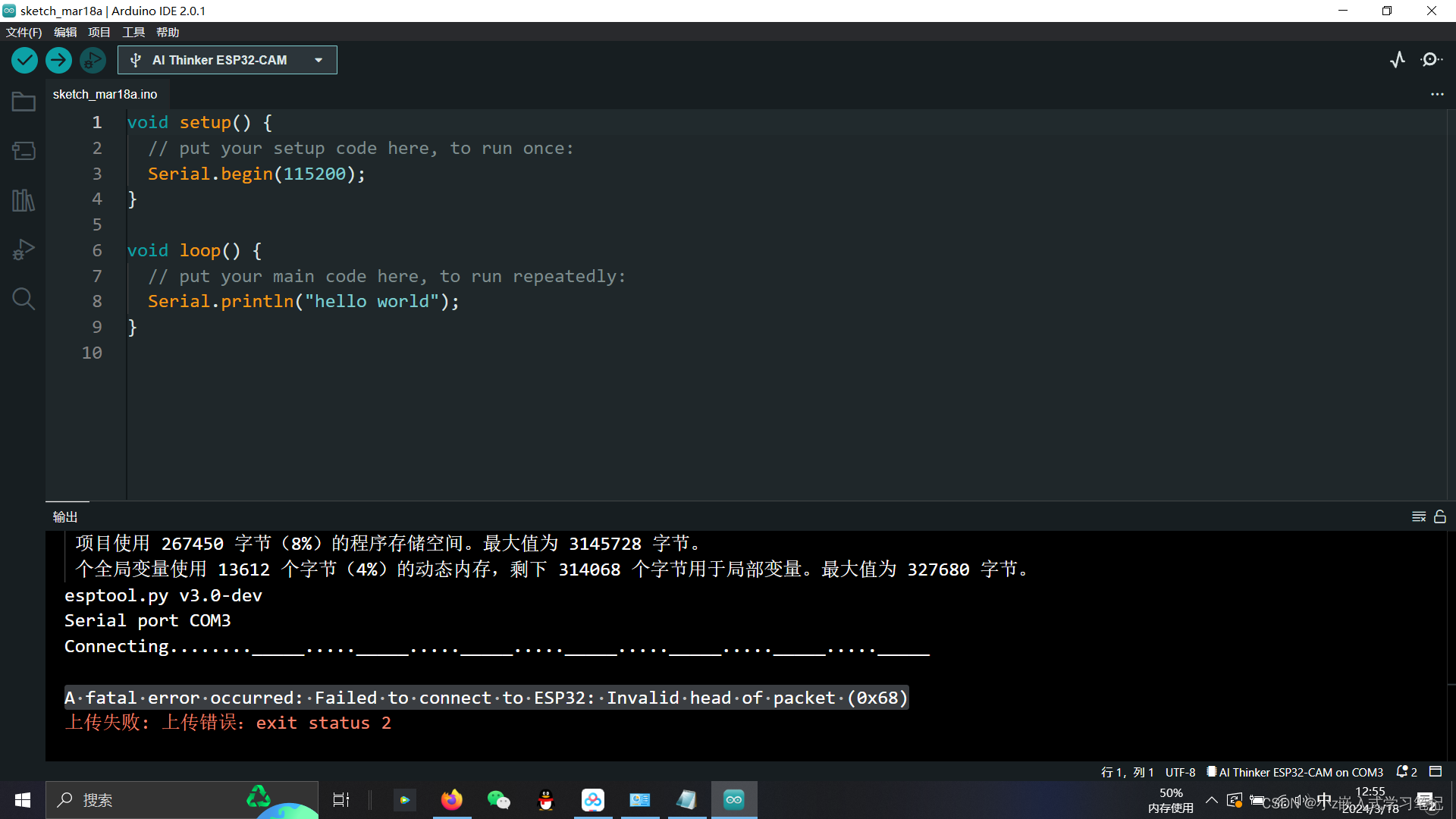Viewport: 1456px width, 819px height.
Task: Open the Serial Plotter icon
Action: (x=1398, y=60)
